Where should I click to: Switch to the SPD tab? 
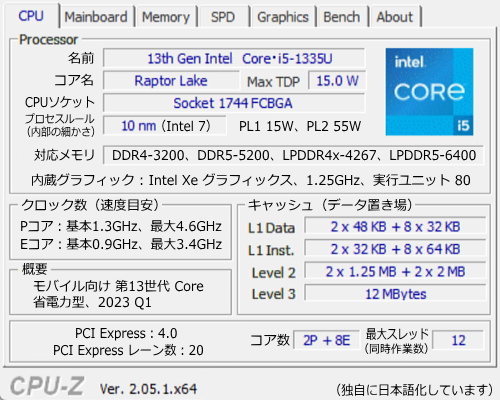pos(223,17)
